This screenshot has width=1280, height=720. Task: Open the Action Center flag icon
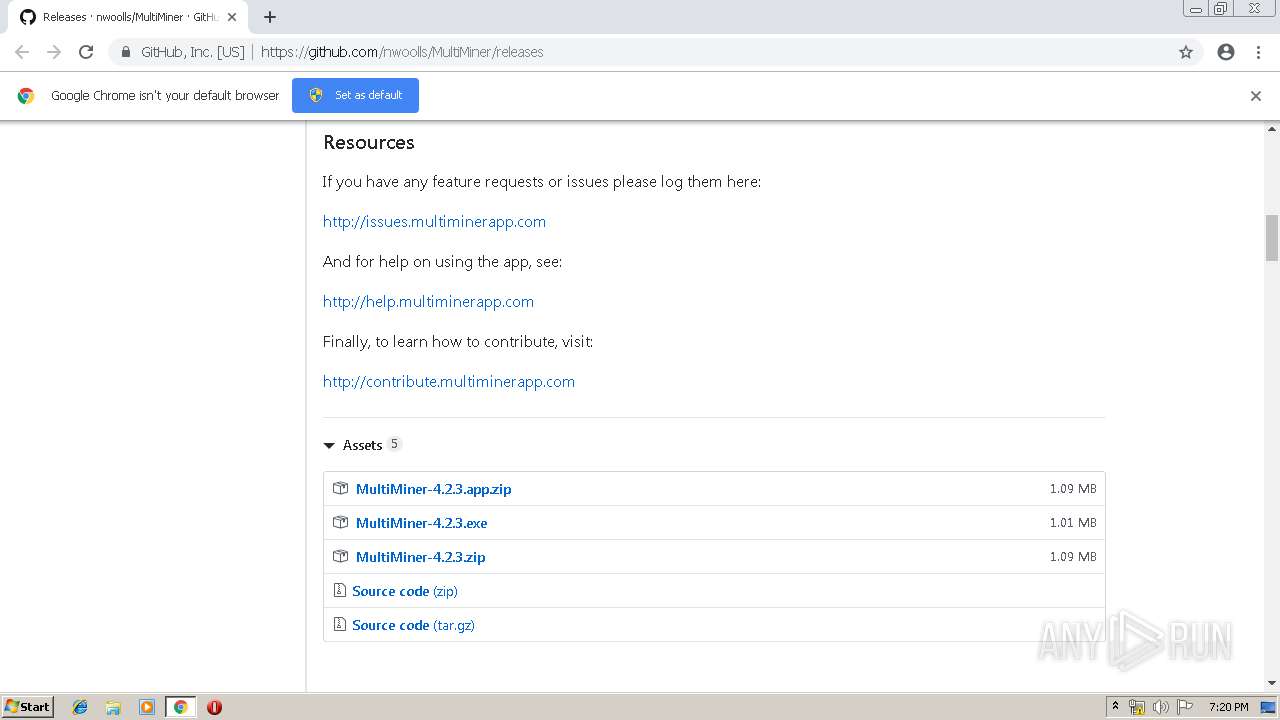1185,707
